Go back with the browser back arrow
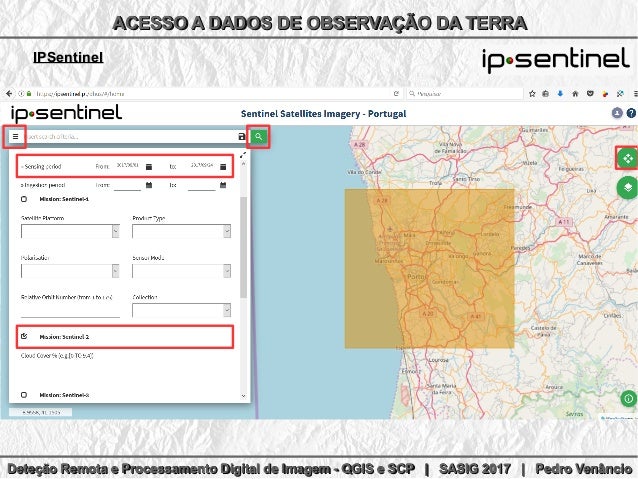The height and width of the screenshot is (479, 638). 9,94
